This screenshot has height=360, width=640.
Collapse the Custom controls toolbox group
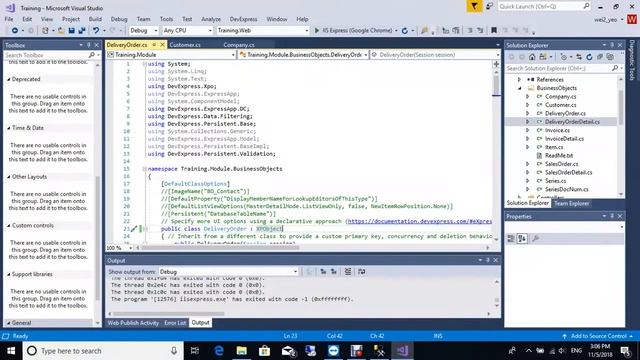tap(9, 225)
